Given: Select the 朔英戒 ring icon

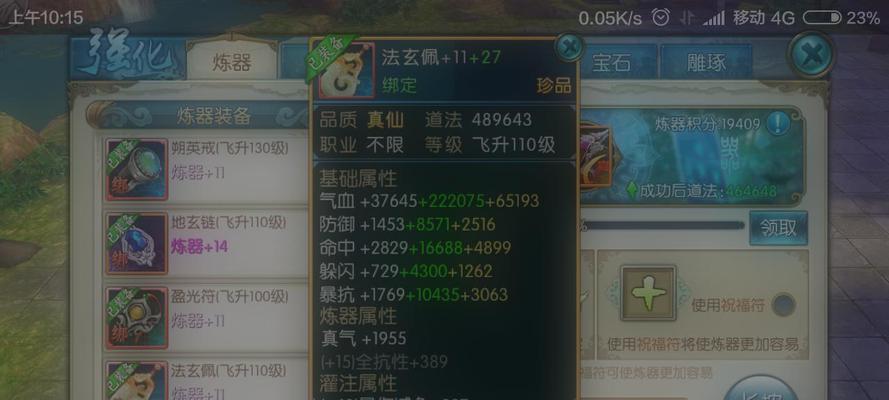Looking at the screenshot, I should click(137, 170).
